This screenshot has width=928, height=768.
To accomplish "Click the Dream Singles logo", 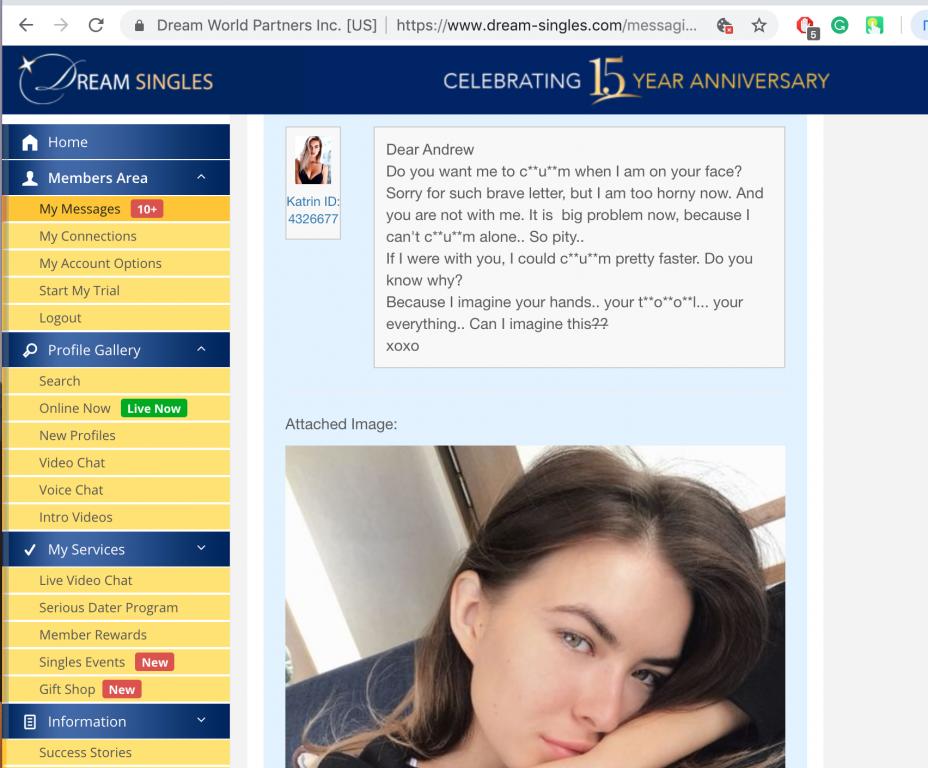I will 116,81.
